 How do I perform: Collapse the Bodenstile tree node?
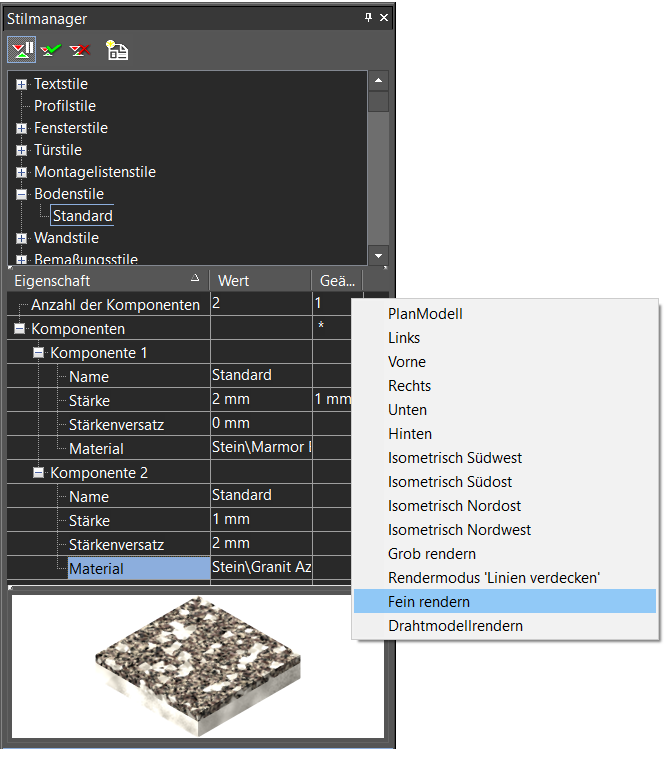(21, 194)
